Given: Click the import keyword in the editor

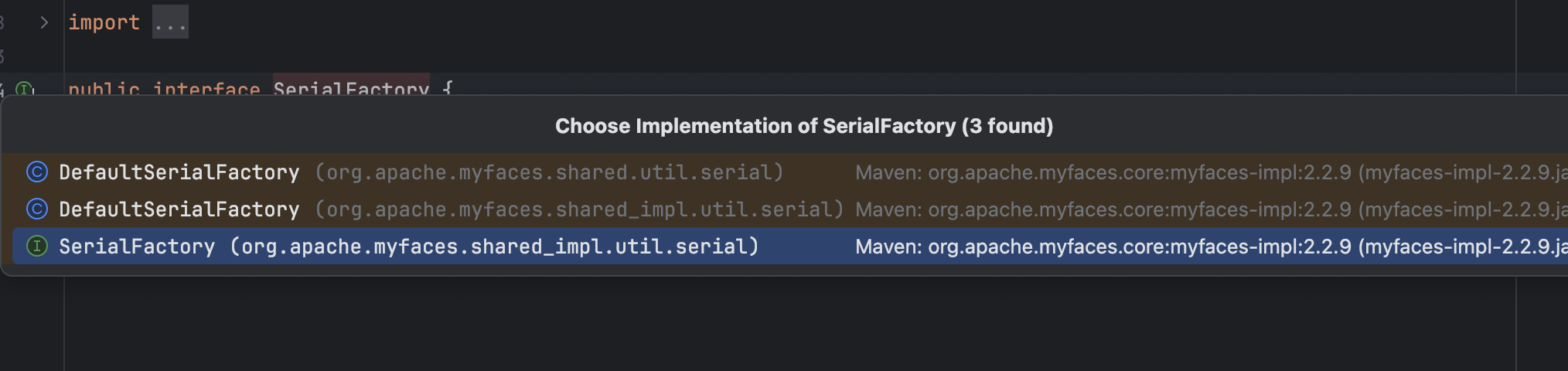Looking at the screenshot, I should pyautogui.click(x=104, y=22).
